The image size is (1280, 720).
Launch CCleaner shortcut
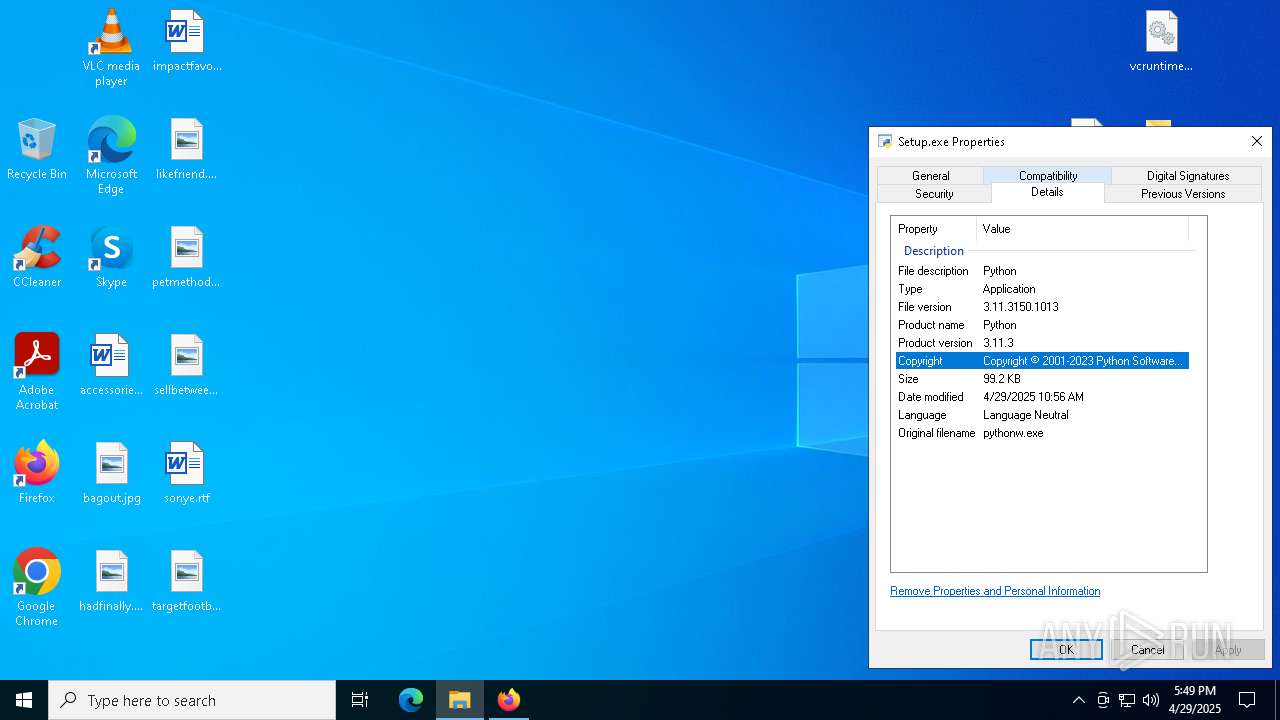coord(37,256)
